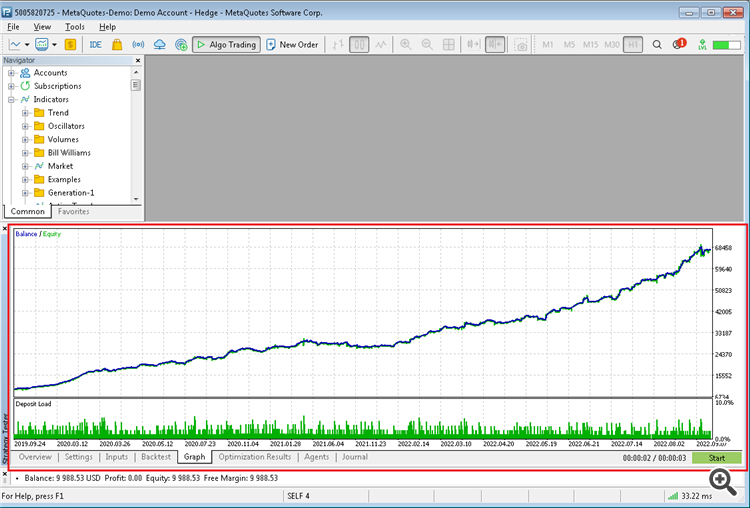This screenshot has width=750, height=508.
Task: Click the green connection level bar
Action: [726, 44]
